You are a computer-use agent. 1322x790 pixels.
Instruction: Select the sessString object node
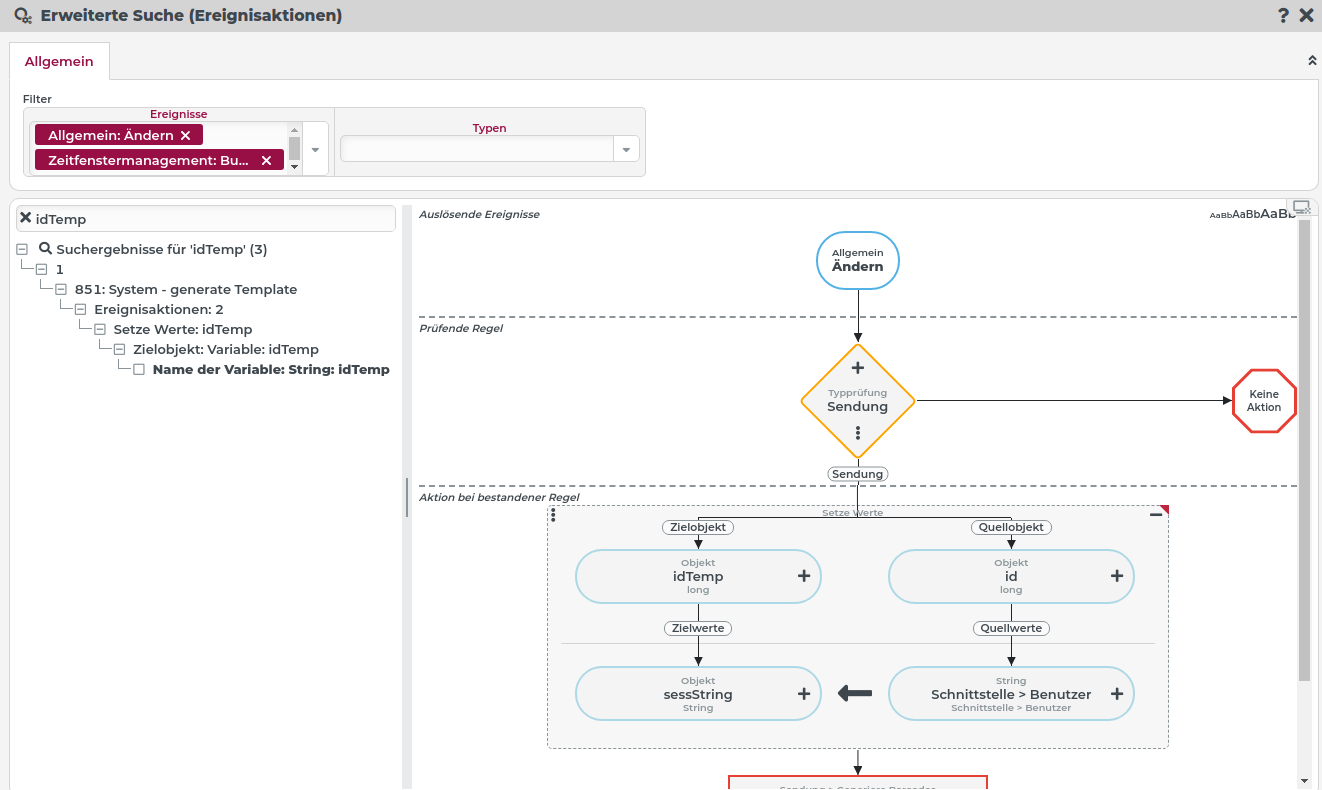[698, 694]
